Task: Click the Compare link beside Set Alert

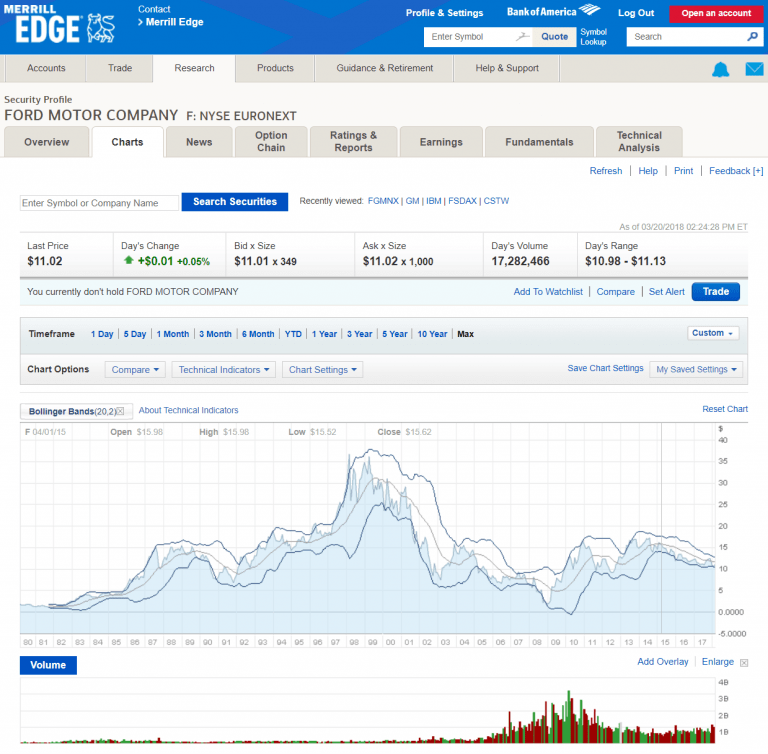Action: (615, 292)
